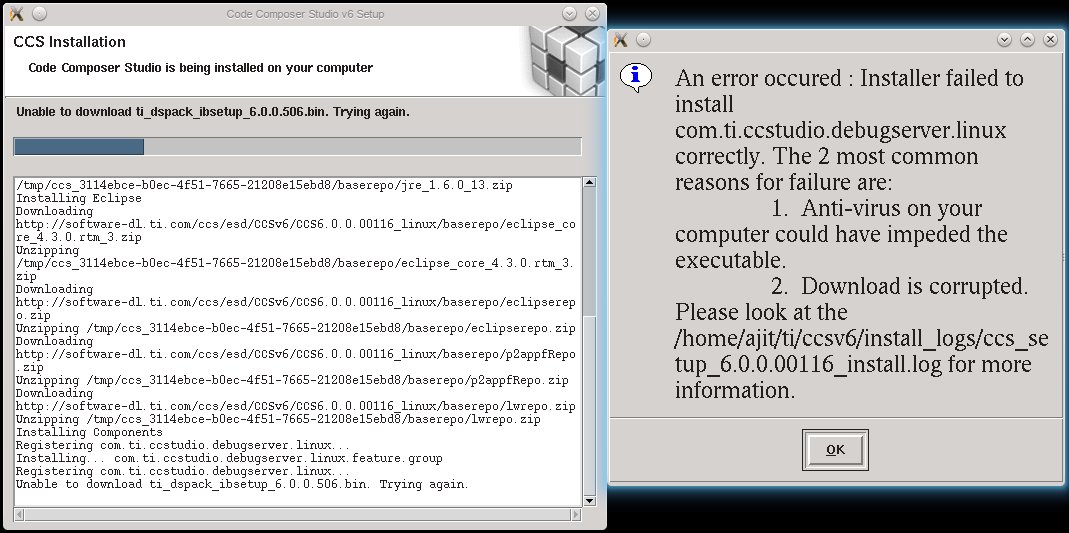
Task: Click the last log line 'Unable to download ti_dspack'
Action: pyautogui.click(x=242, y=485)
